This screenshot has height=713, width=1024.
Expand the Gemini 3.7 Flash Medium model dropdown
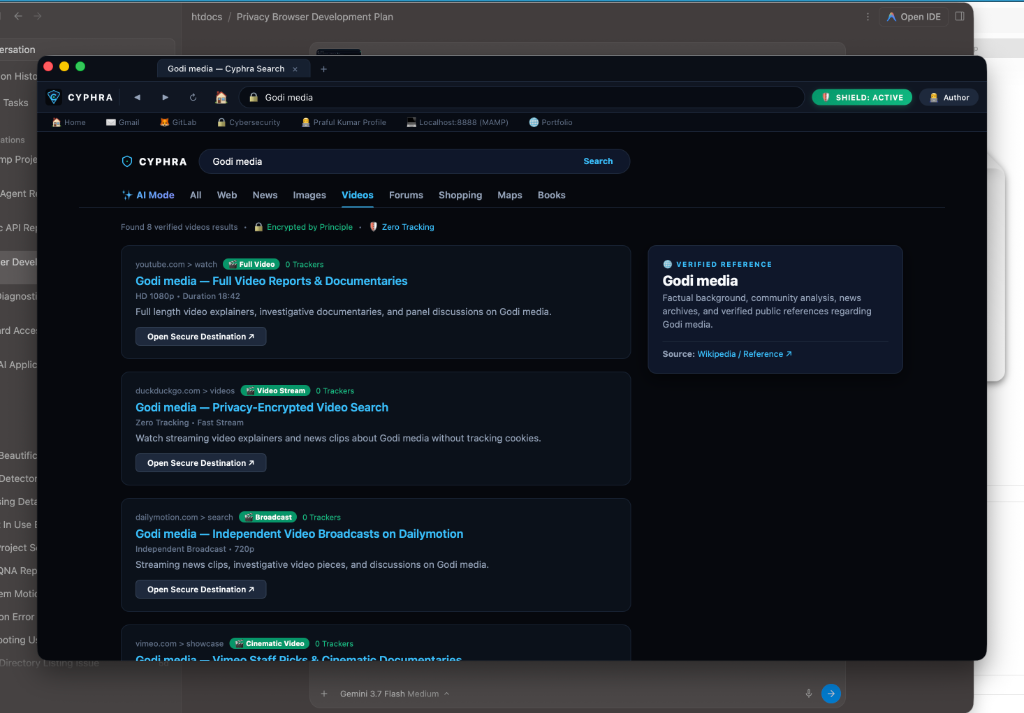tap(395, 694)
